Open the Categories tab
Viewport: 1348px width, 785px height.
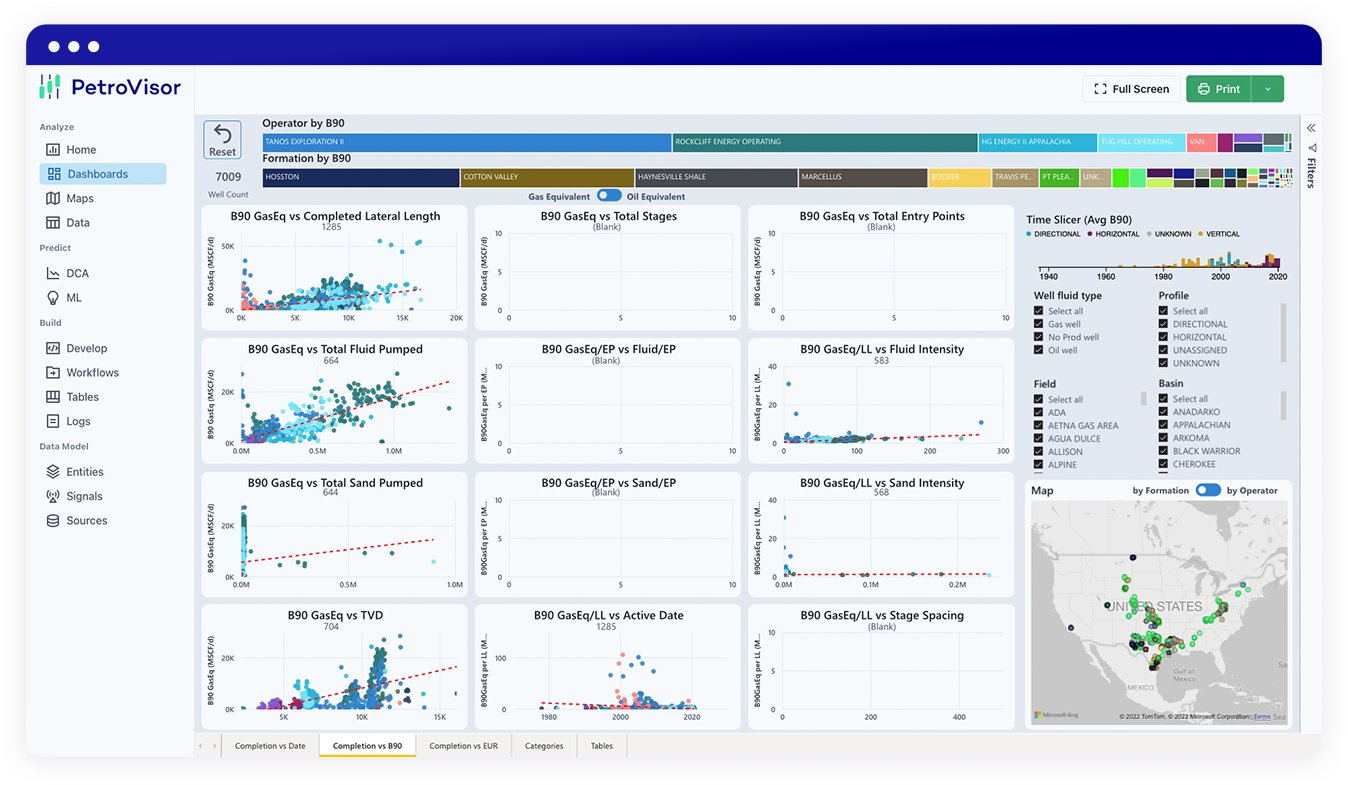pyautogui.click(x=544, y=746)
